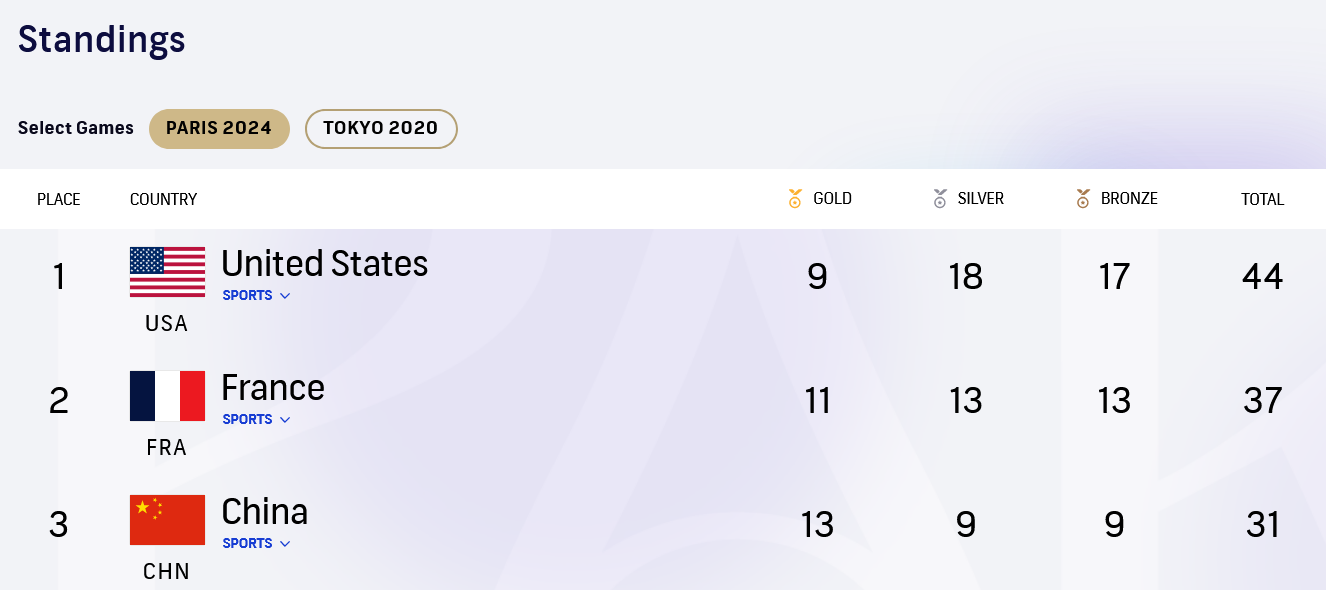Open the United States country name link

pos(325,264)
